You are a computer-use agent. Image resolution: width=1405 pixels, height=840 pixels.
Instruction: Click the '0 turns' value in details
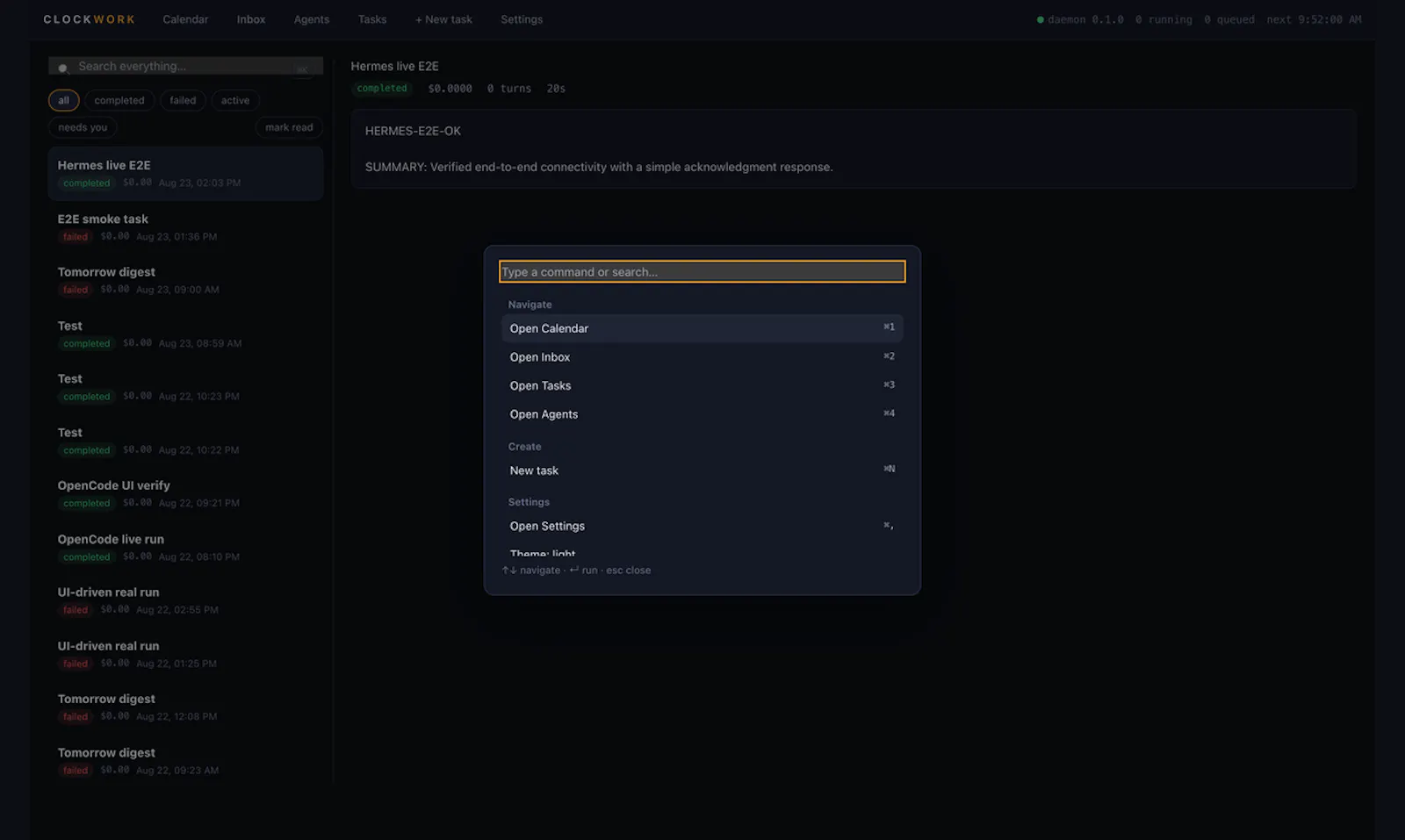509,89
